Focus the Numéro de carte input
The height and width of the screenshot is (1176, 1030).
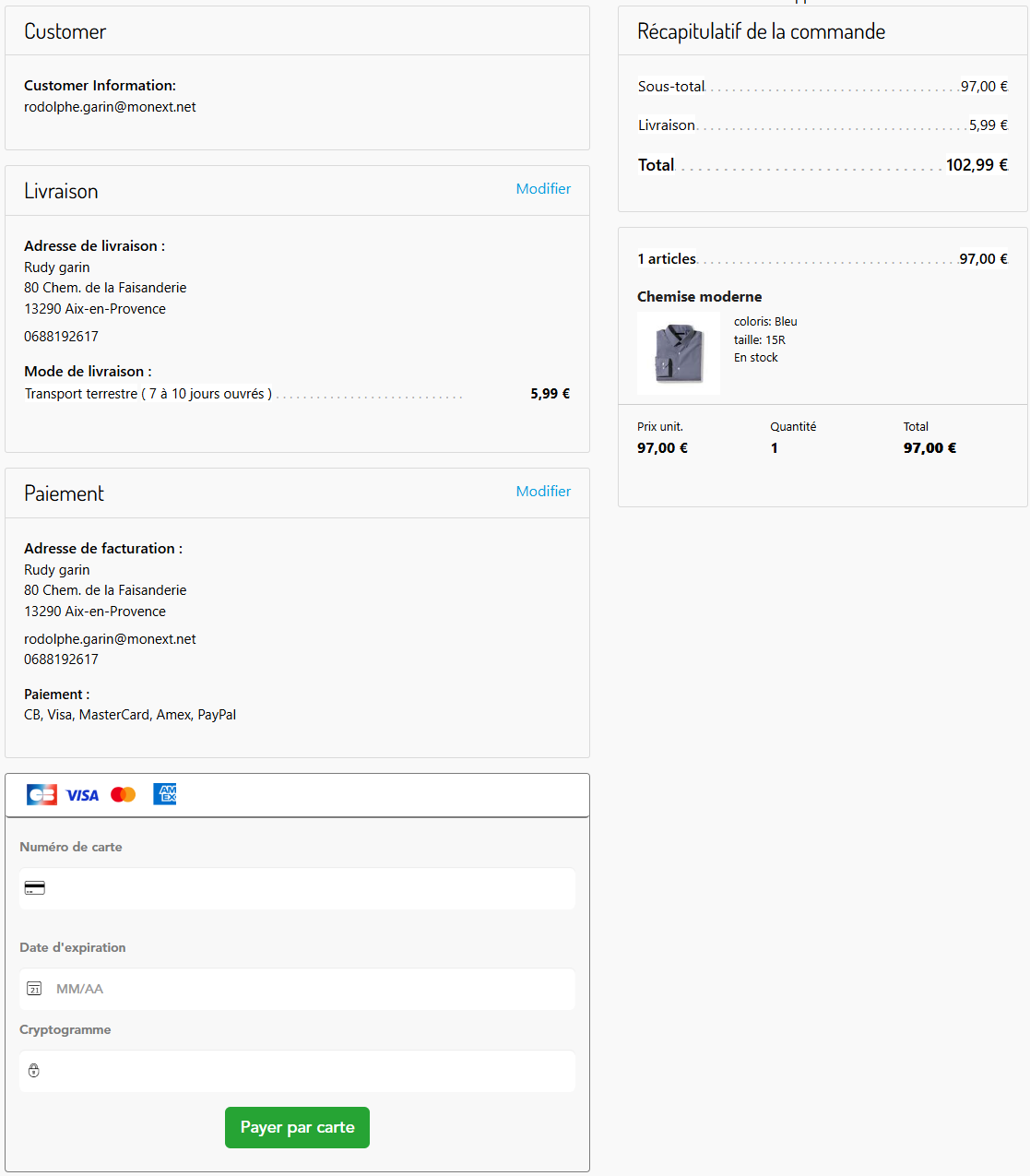[x=297, y=888]
